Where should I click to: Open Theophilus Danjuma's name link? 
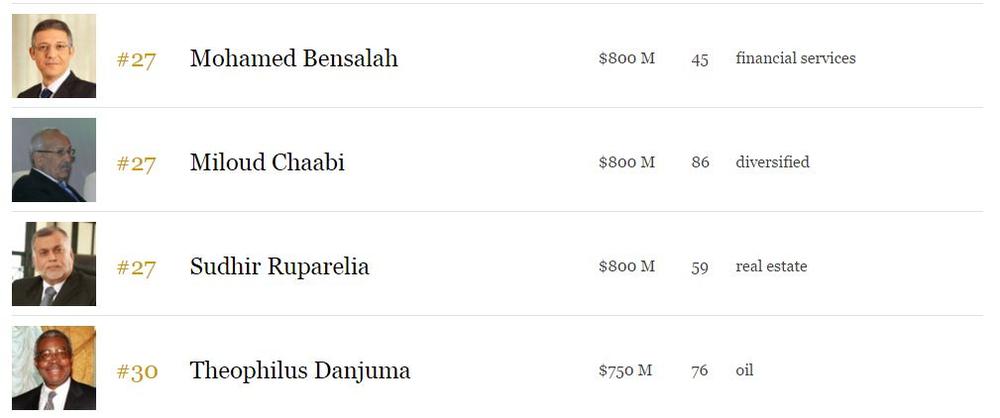point(300,370)
